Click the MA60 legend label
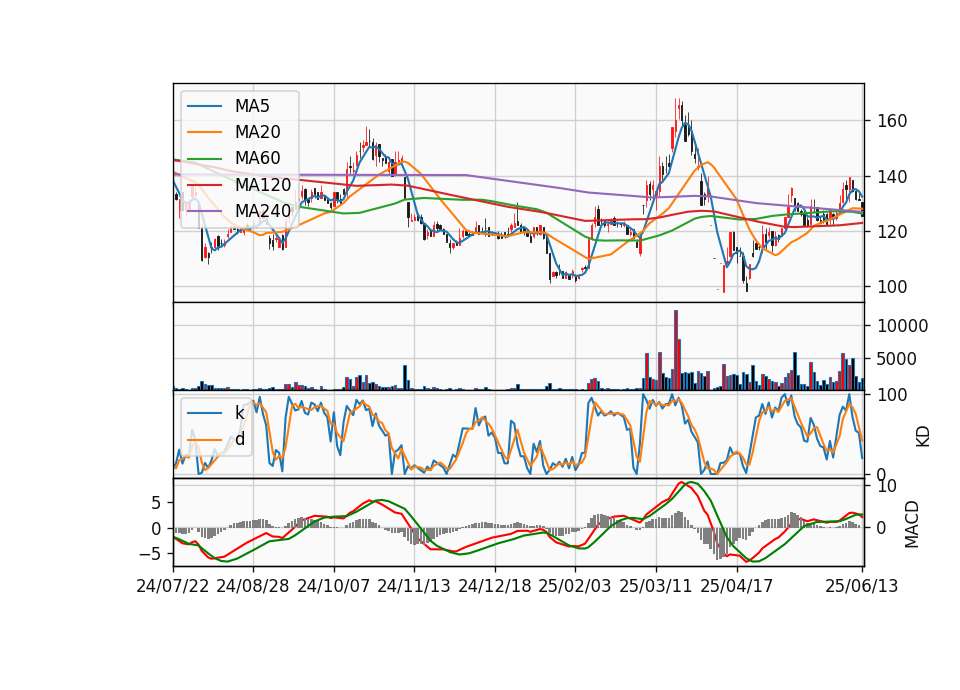 point(257,158)
